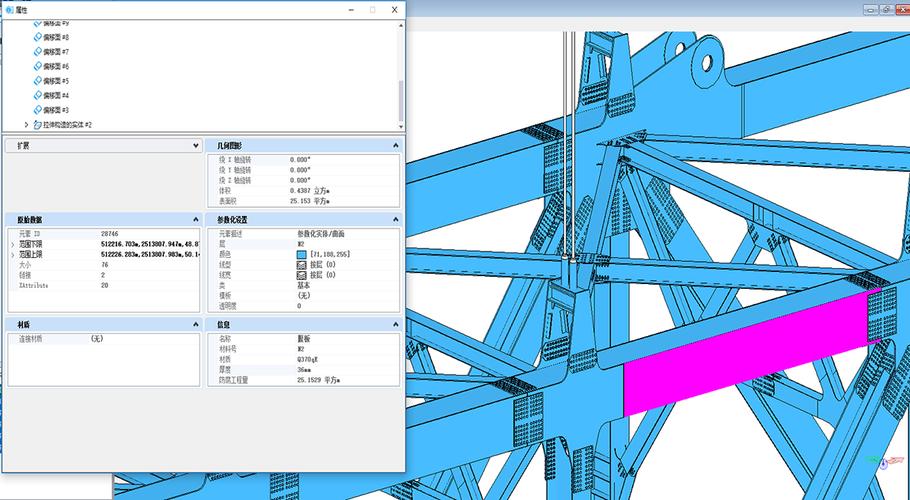Minimize the main CAD window
This screenshot has height=500, width=910.
[x=870, y=9]
